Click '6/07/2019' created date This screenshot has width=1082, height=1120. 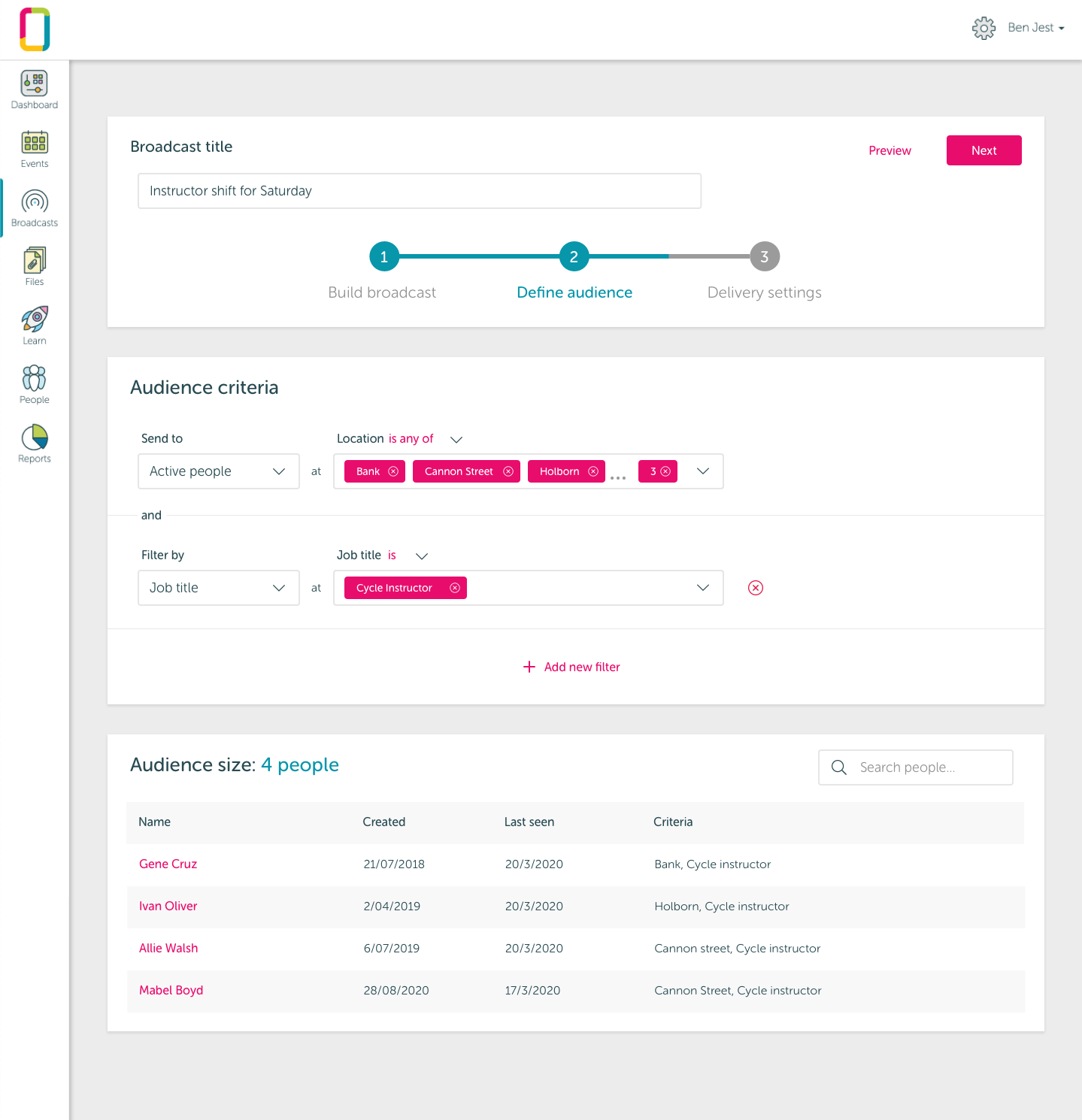392,949
